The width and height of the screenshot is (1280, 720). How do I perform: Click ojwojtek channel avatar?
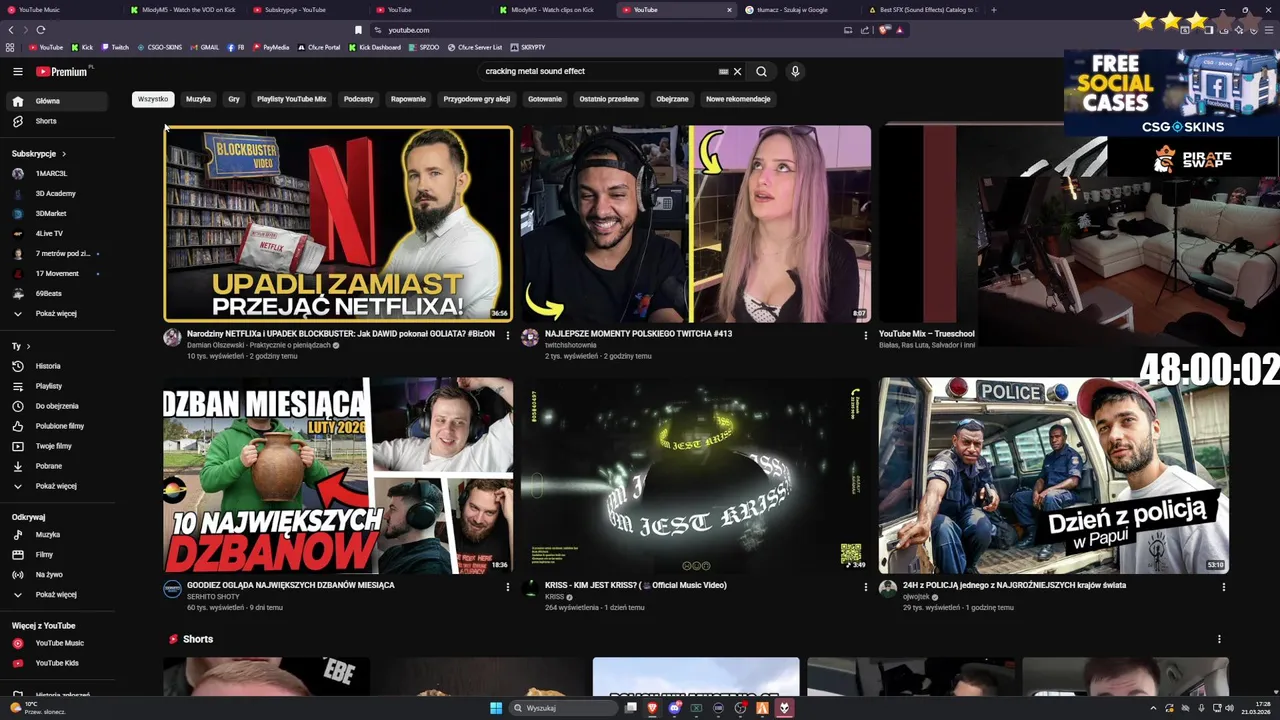(x=887, y=589)
